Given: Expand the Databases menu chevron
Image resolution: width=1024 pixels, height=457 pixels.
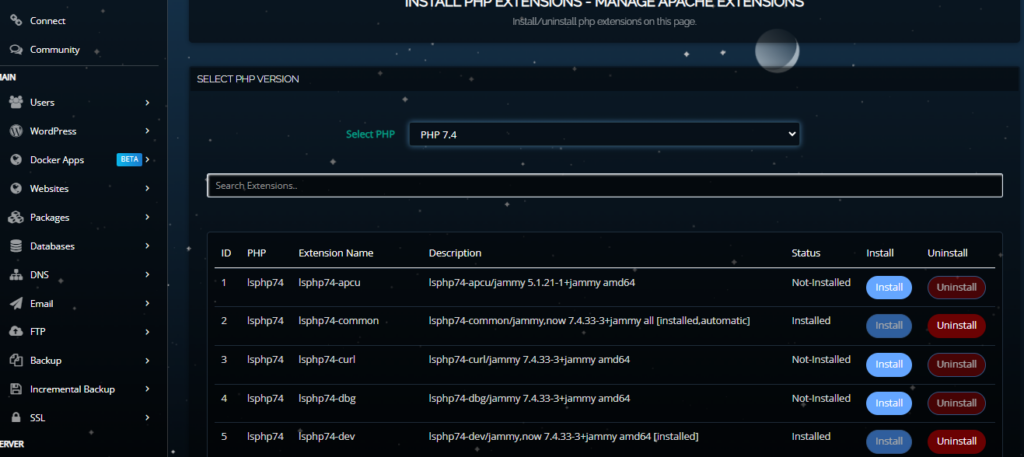Looking at the screenshot, I should coord(148,246).
